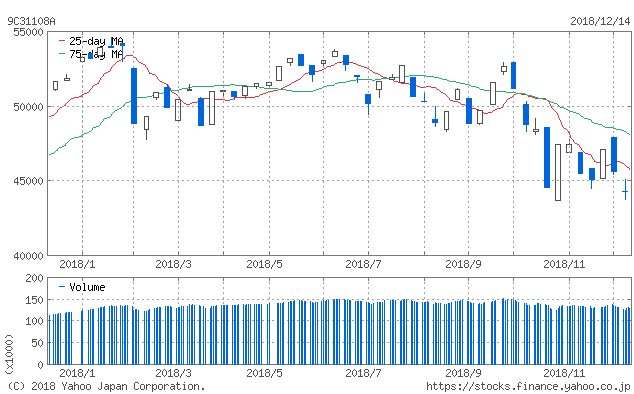Select the 150 volume axis label
The image size is (634, 394).
tap(34, 300)
